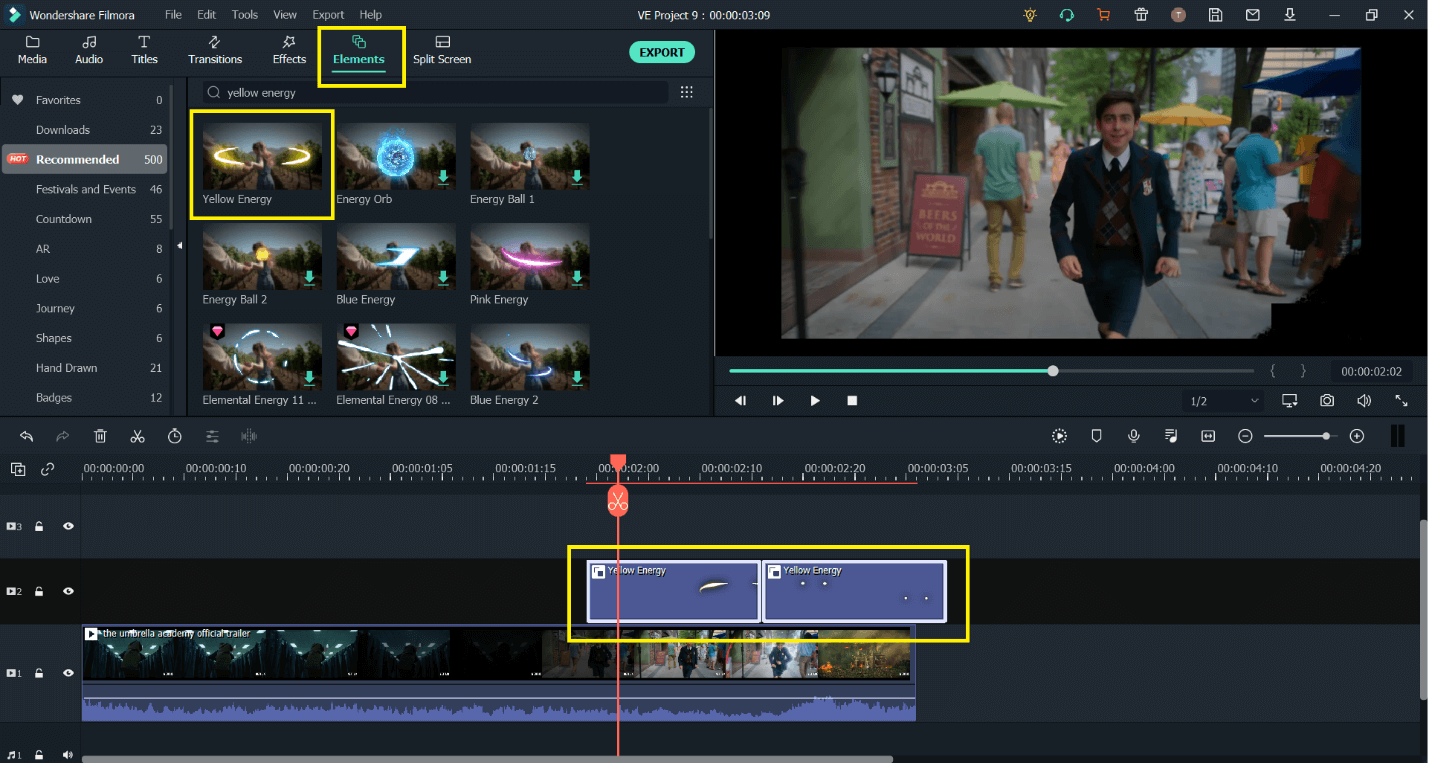The image size is (1429, 763).
Task: Click the audio waveform tool icon
Action: 249,436
